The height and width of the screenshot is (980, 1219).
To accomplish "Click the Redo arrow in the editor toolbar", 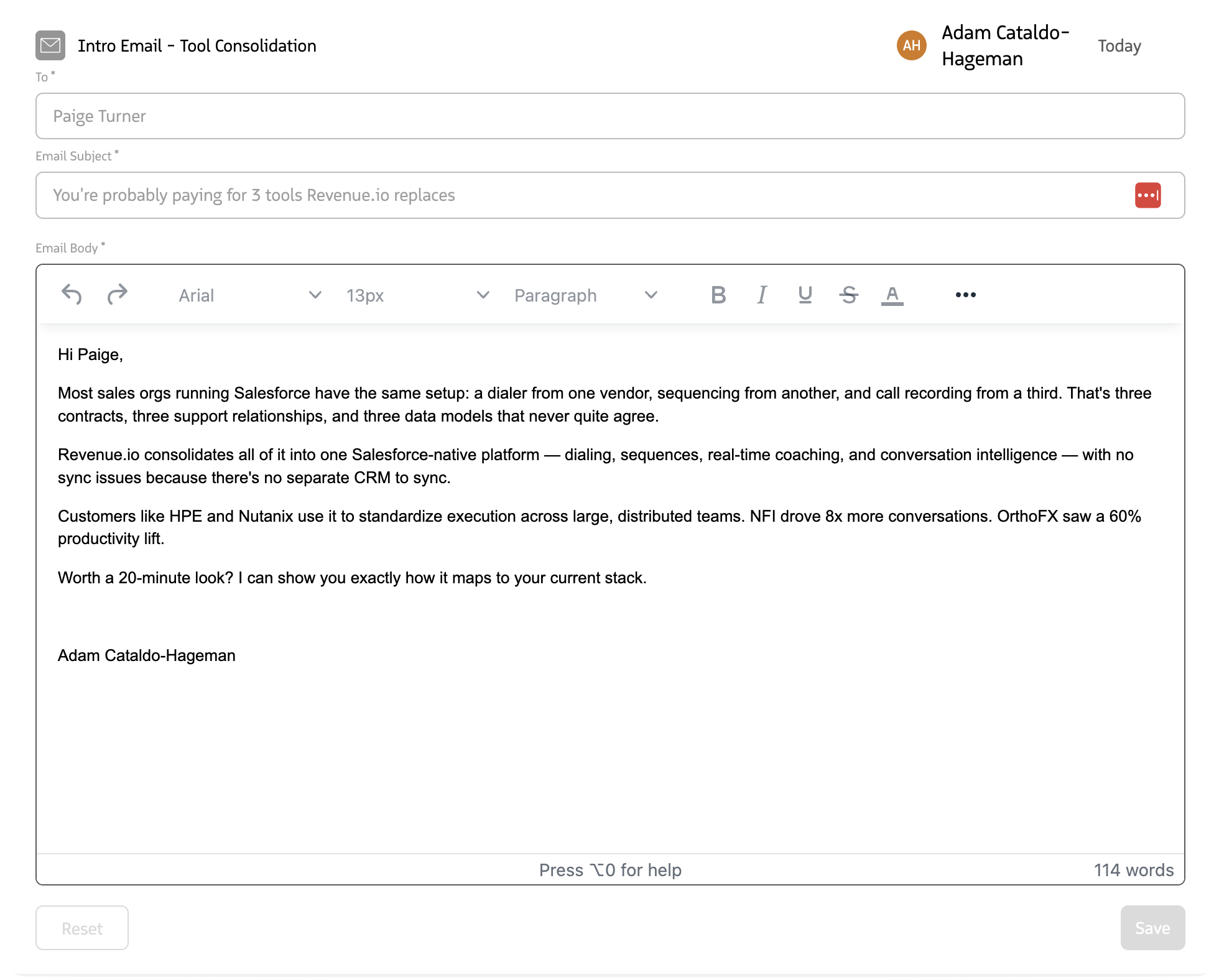I will [x=117, y=295].
